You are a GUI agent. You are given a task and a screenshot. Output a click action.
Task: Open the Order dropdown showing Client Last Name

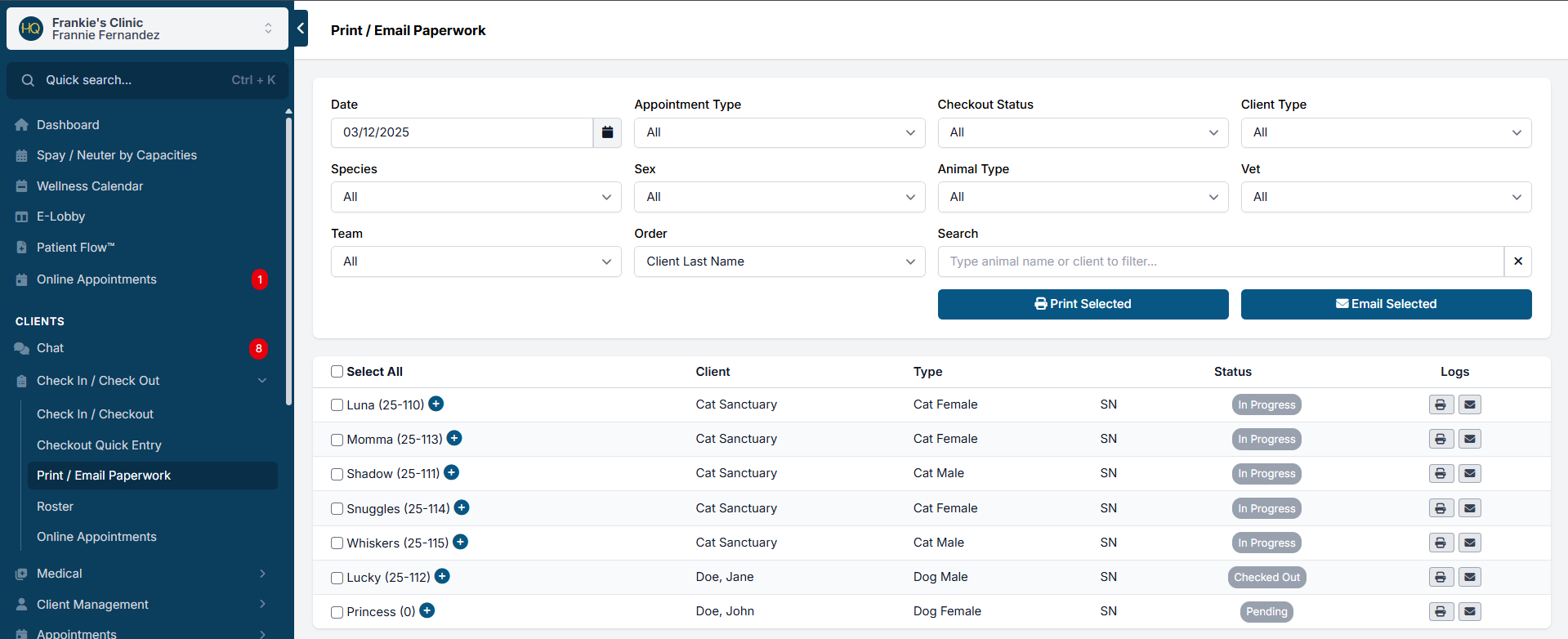click(x=779, y=261)
